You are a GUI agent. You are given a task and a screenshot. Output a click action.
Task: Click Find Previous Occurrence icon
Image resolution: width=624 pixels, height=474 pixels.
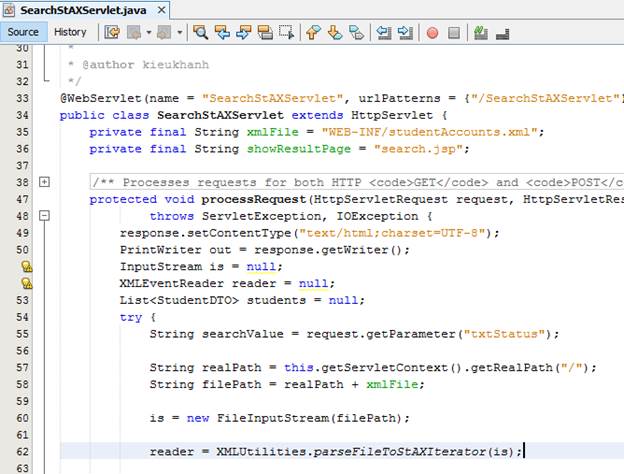[222, 32]
